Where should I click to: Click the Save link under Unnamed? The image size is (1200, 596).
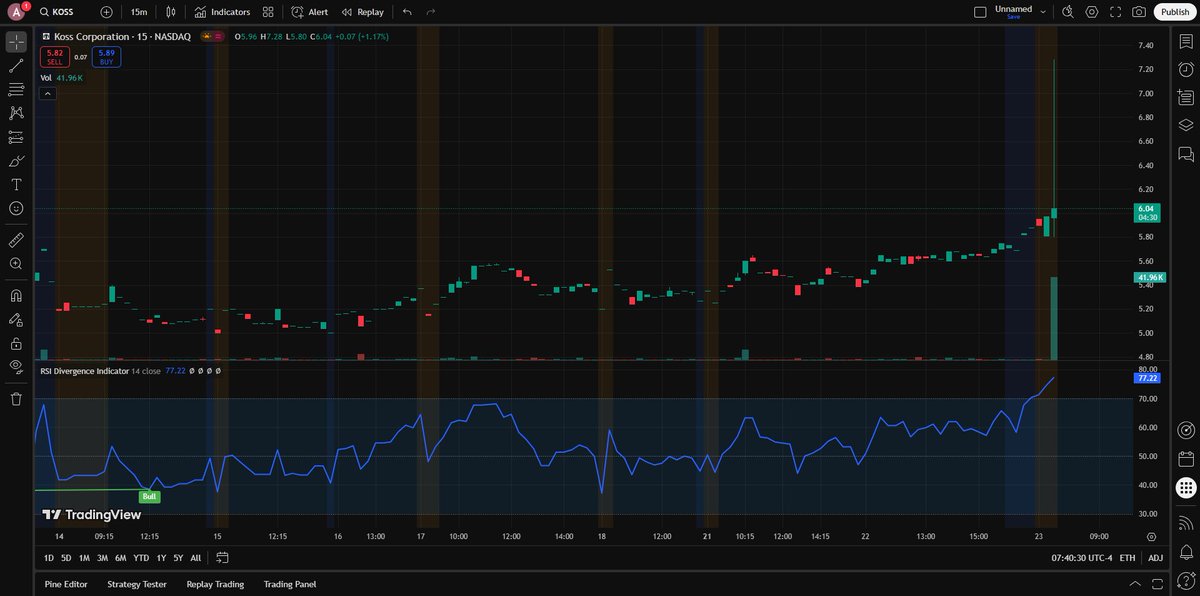click(1013, 17)
